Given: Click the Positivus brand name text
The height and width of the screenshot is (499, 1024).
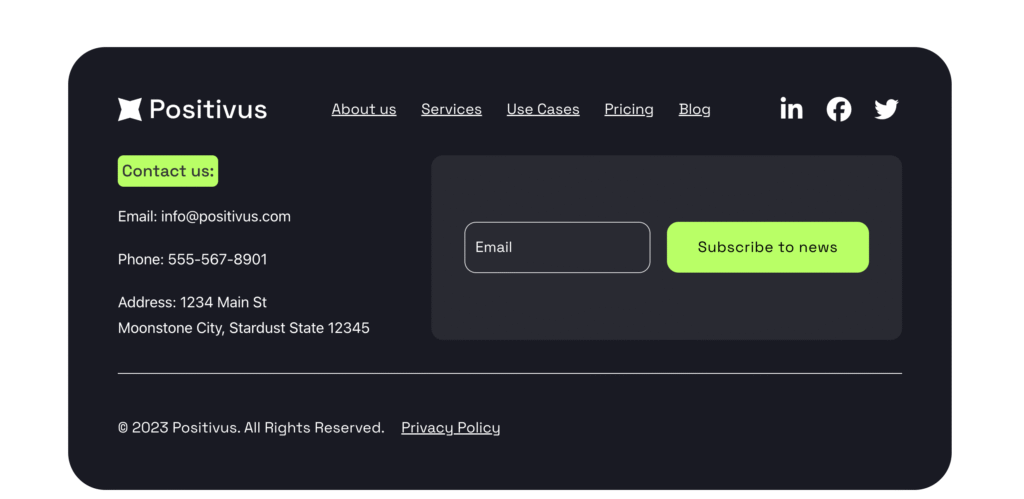Looking at the screenshot, I should tap(208, 109).
